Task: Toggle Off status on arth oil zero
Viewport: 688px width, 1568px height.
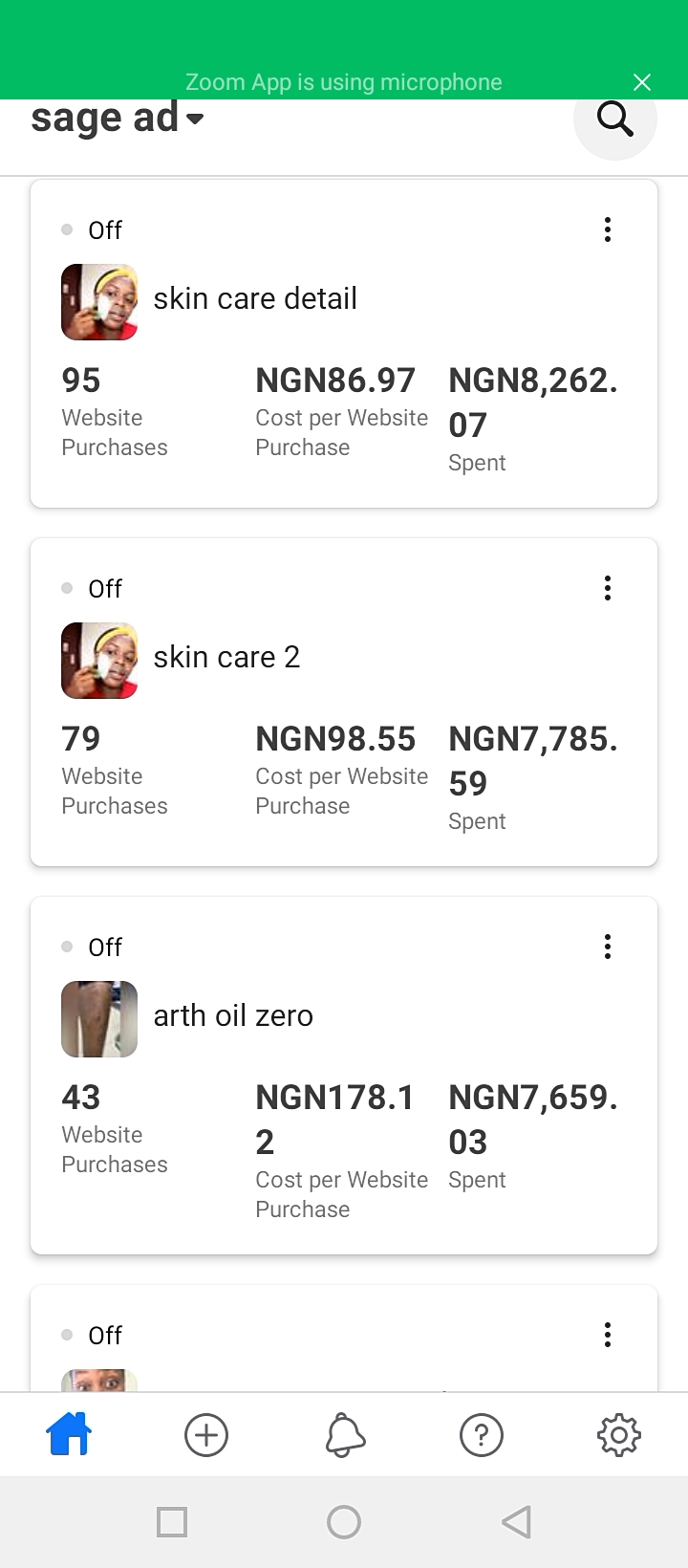Action: pyautogui.click(x=94, y=947)
